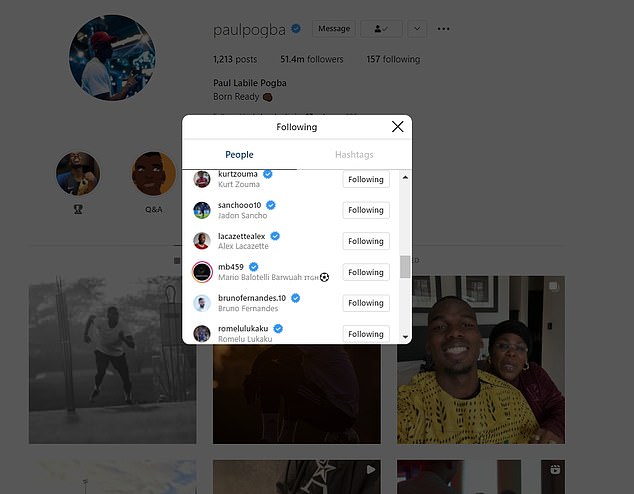634x494 pixels.
Task: Open mb459 story avatar
Action: (202, 272)
